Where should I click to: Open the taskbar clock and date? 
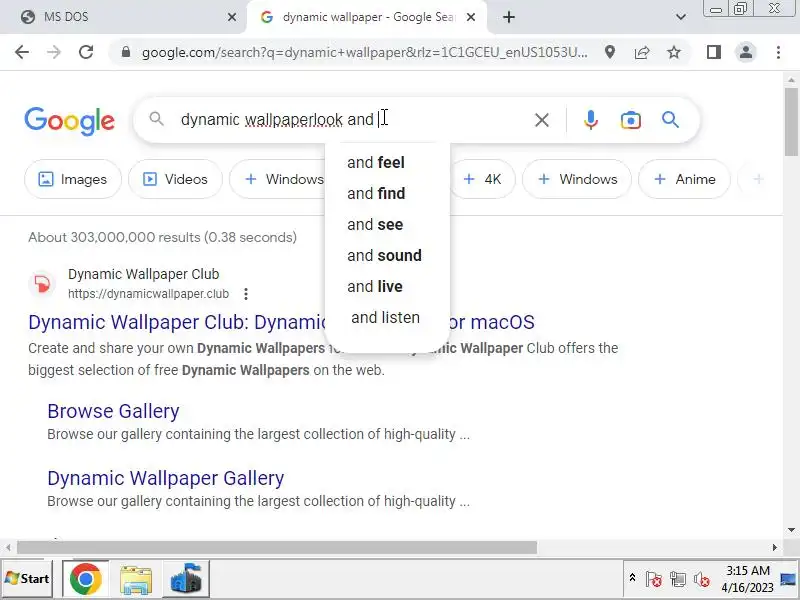click(747, 579)
